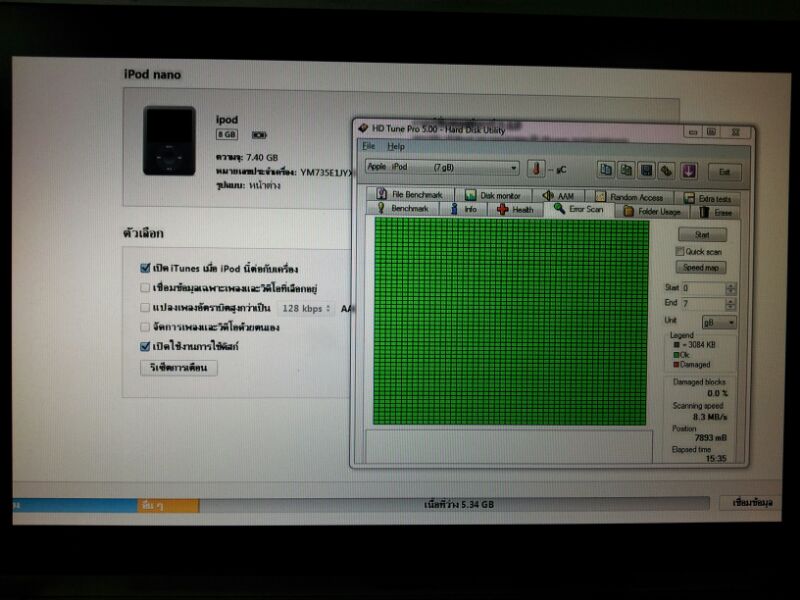This screenshot has height=600, width=800.
Task: Click the copy screenshot toolbar icon
Action: pos(626,170)
